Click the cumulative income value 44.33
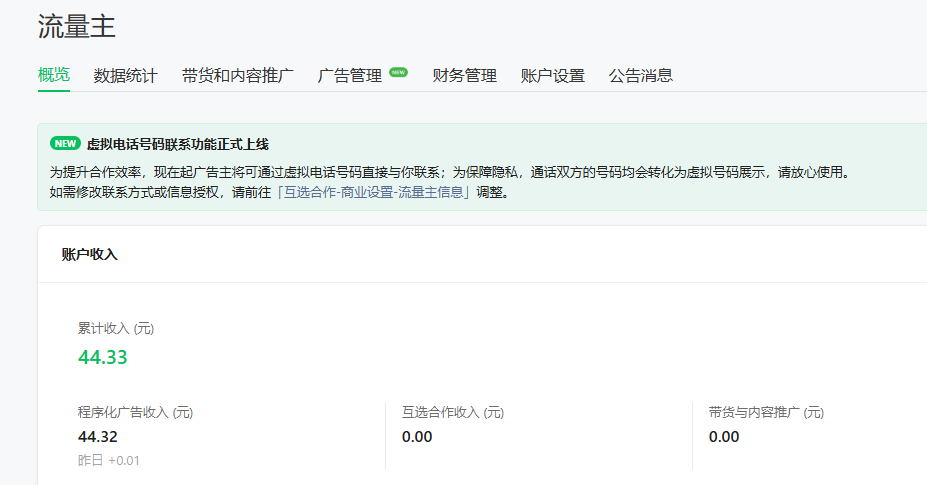927x485 pixels. [x=103, y=357]
